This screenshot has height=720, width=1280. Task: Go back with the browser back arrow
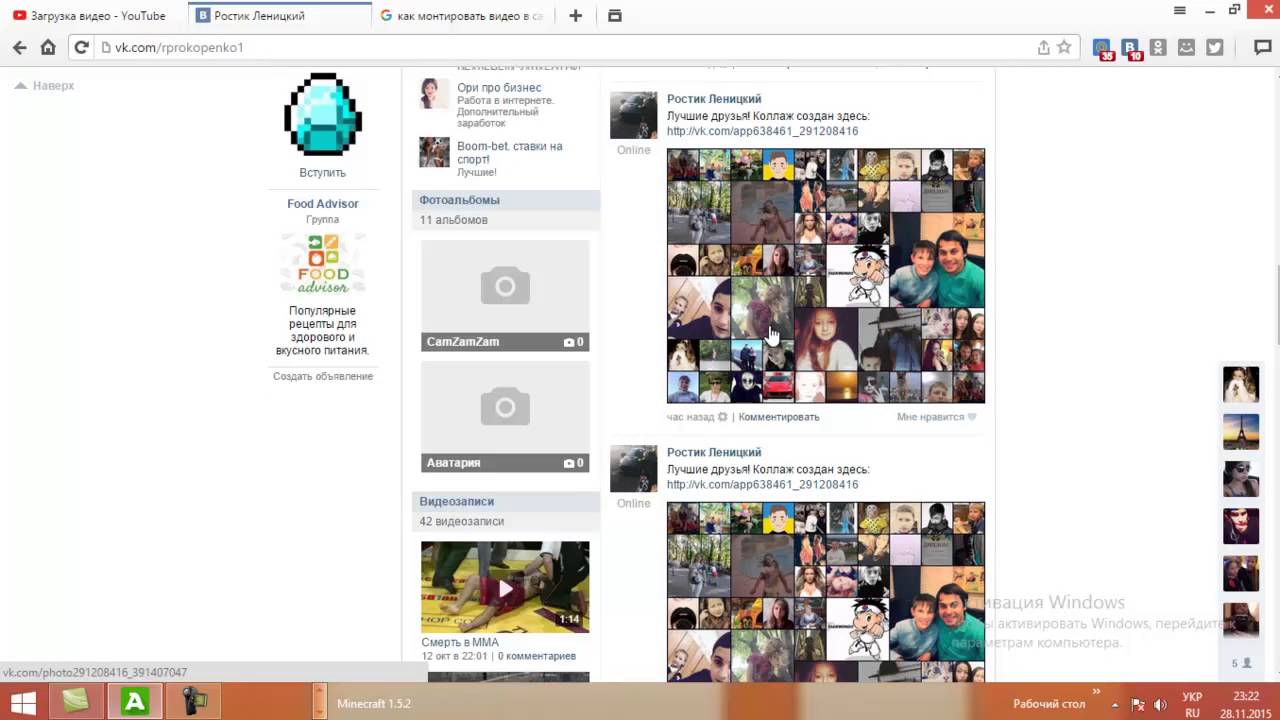coord(19,47)
